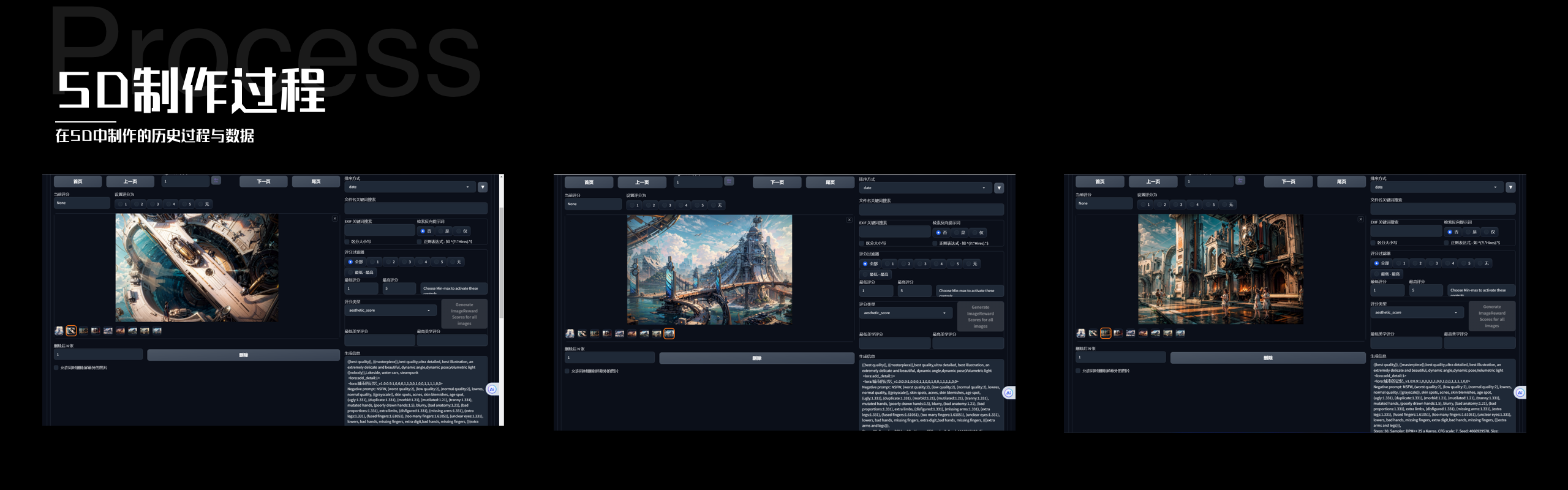This screenshot has width=1568, height=490.
Task: Select 最低 - 最高 filter radio in middle panel
Action: (865, 274)
